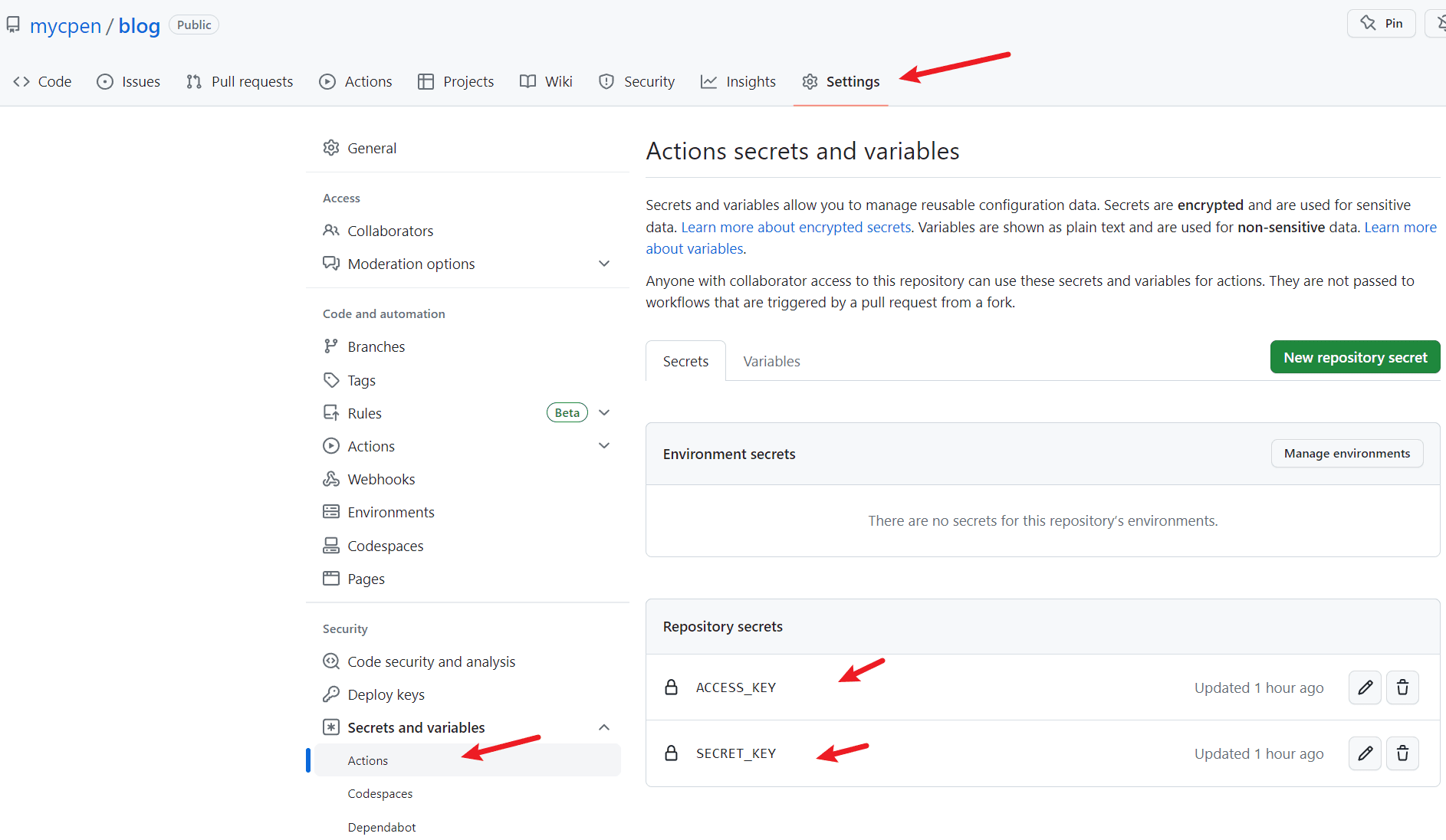Screen dimensions: 1446x840
Task: Open the Projects tab
Action: pyautogui.click(x=455, y=81)
